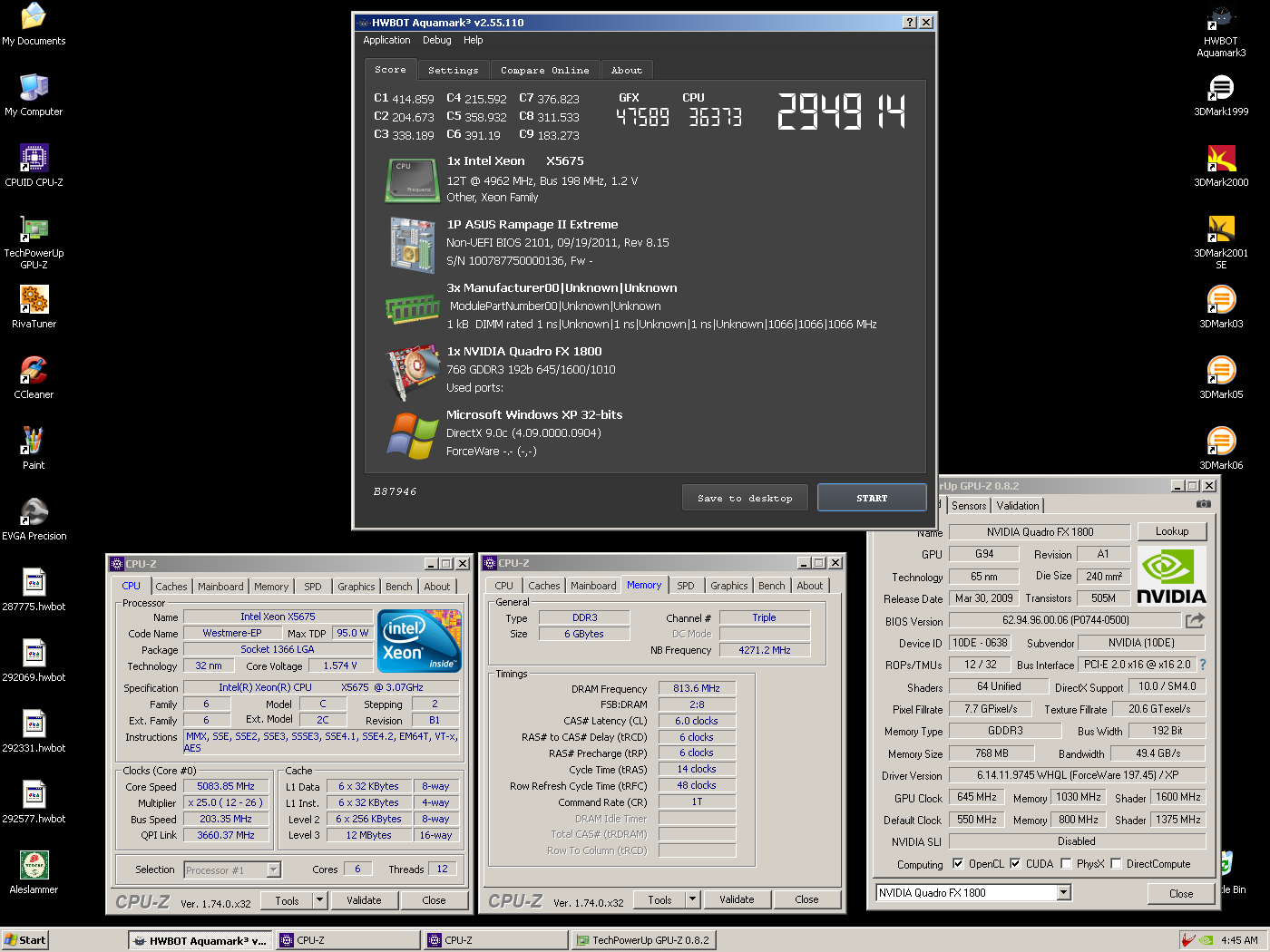Click the NVIDIA logo in GPU-Z
Viewport: 1270px width, 952px height.
1172,577
